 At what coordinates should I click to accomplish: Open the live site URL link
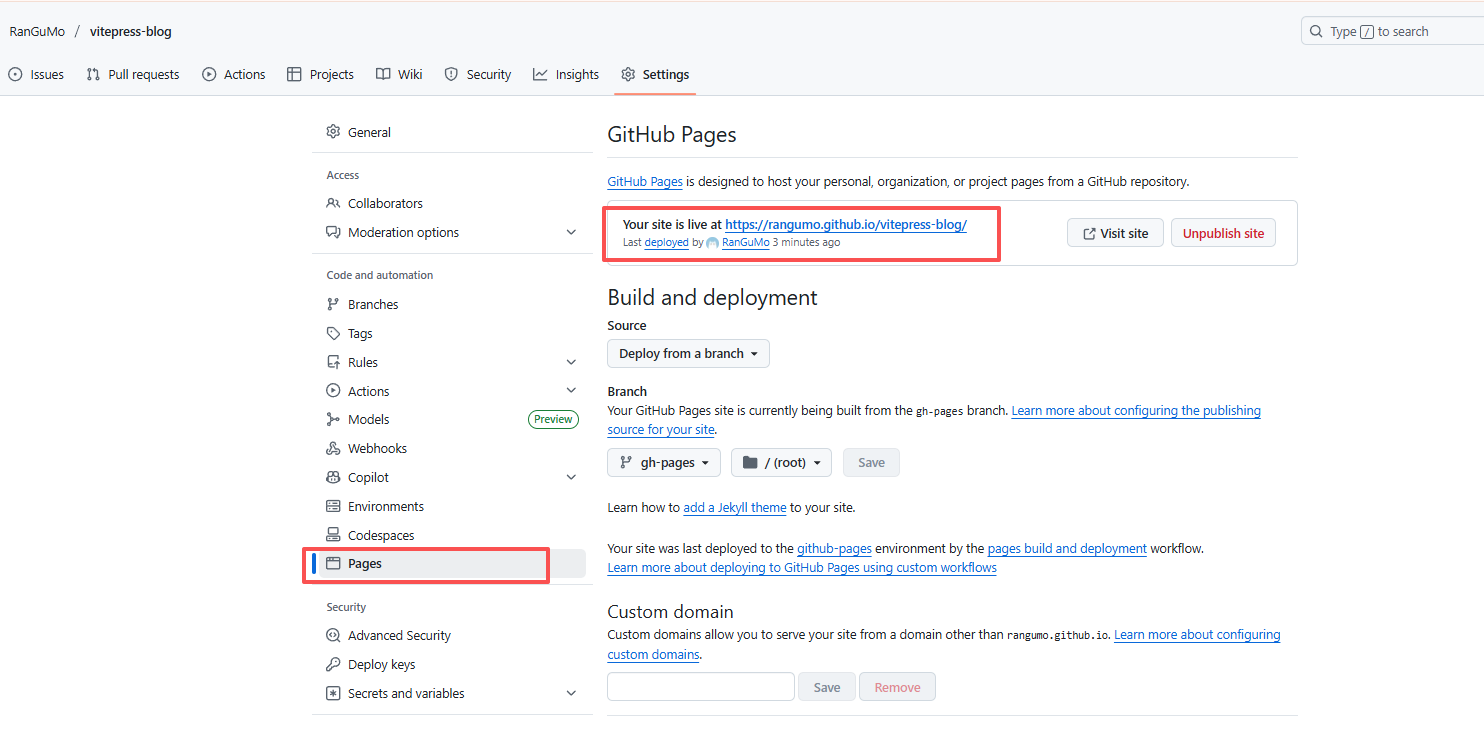click(x=846, y=225)
